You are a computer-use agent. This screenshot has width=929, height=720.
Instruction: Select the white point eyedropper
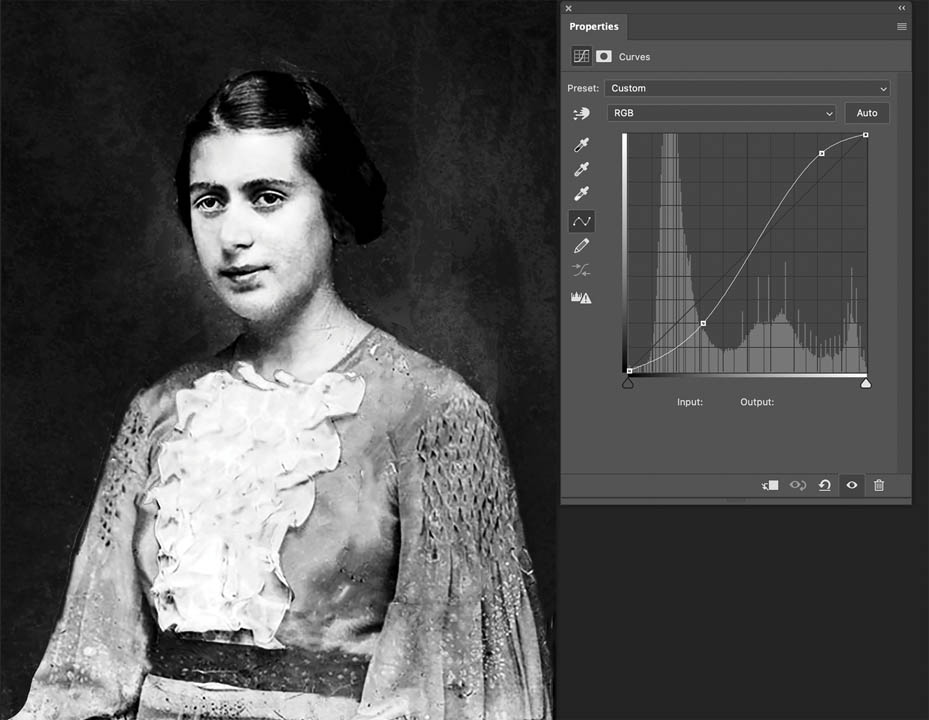coord(581,194)
